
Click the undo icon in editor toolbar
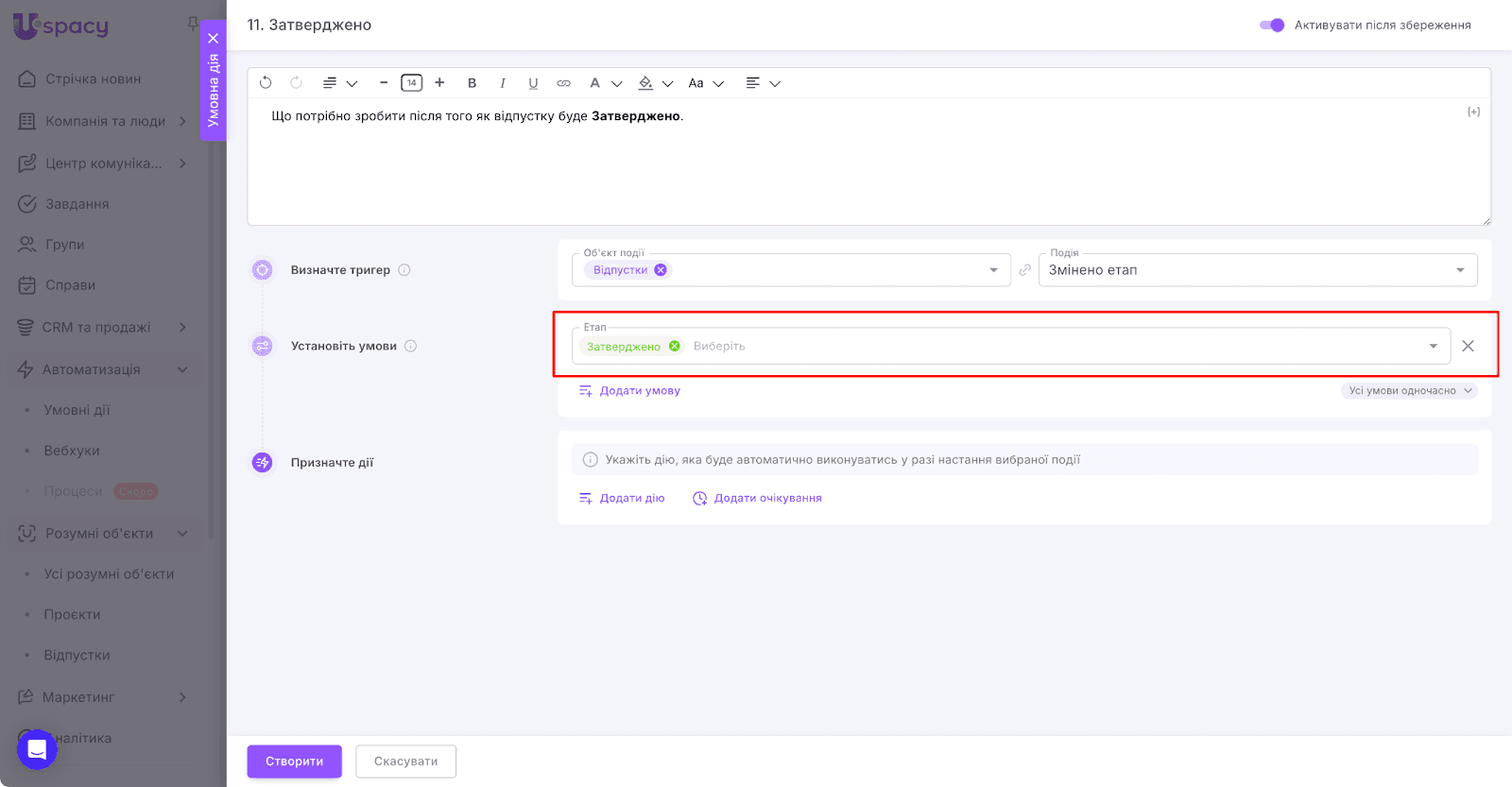pyautogui.click(x=266, y=83)
